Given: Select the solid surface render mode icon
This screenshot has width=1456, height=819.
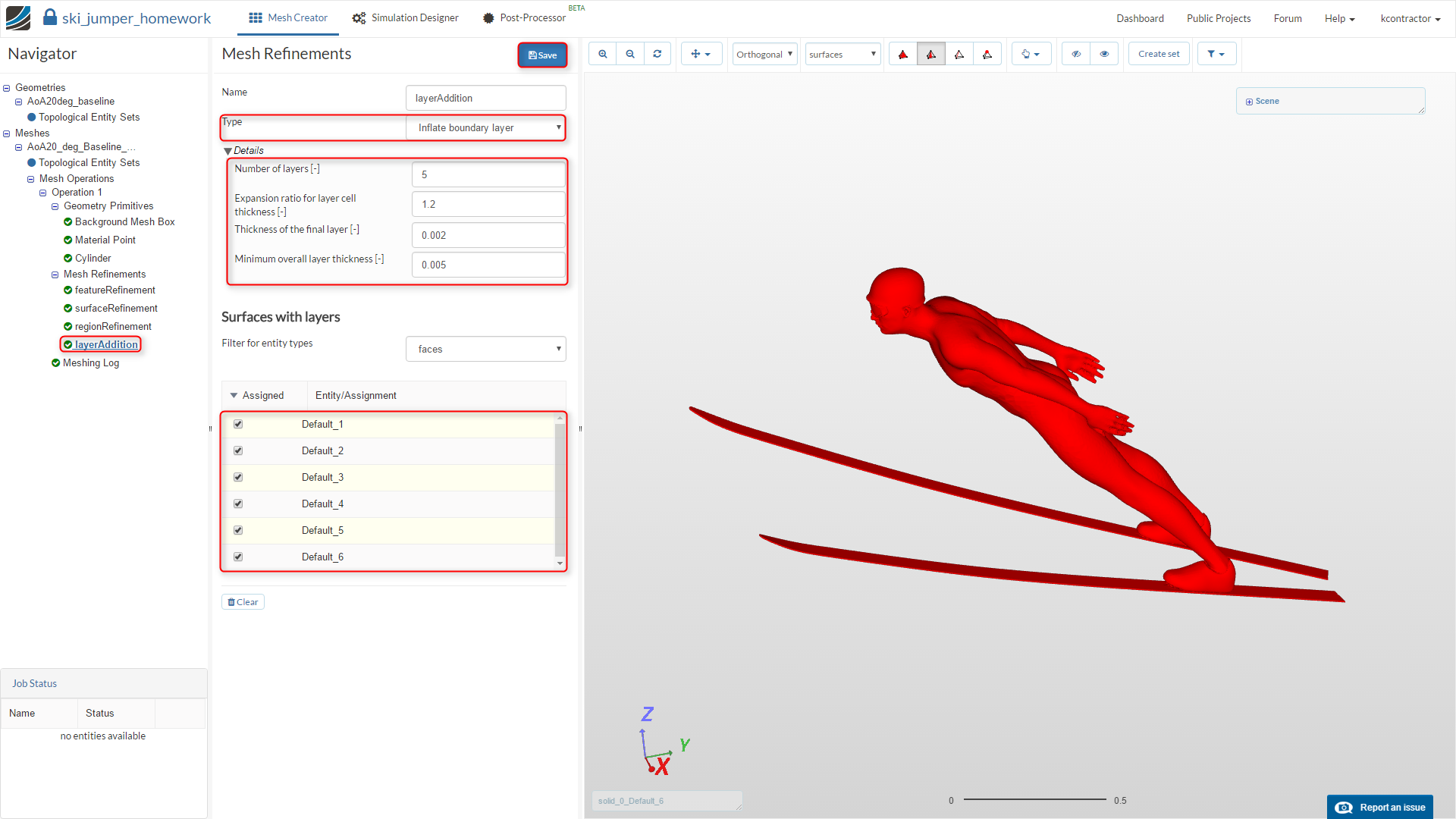Looking at the screenshot, I should coord(903,54).
